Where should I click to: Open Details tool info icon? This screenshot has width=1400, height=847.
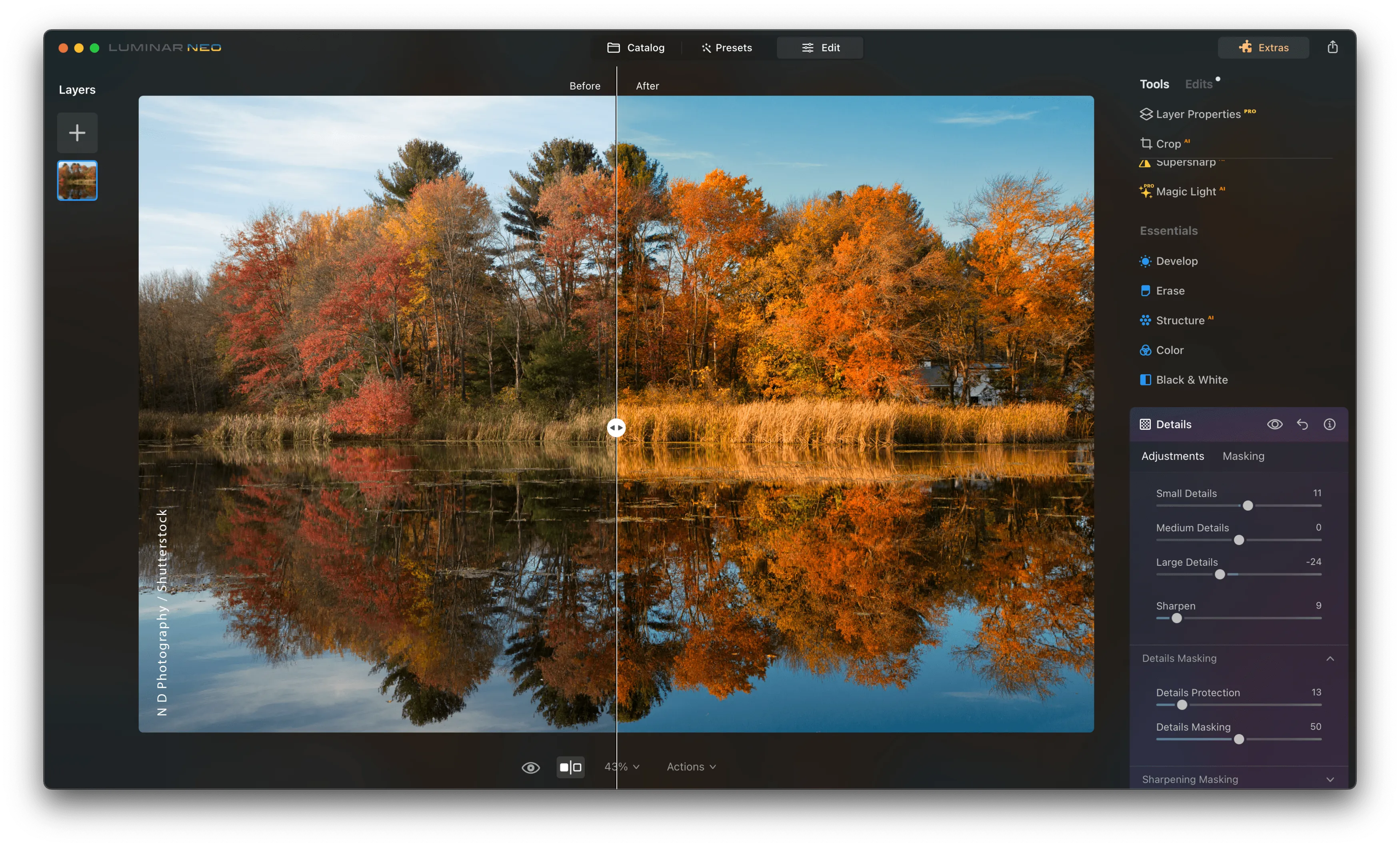[x=1330, y=424]
